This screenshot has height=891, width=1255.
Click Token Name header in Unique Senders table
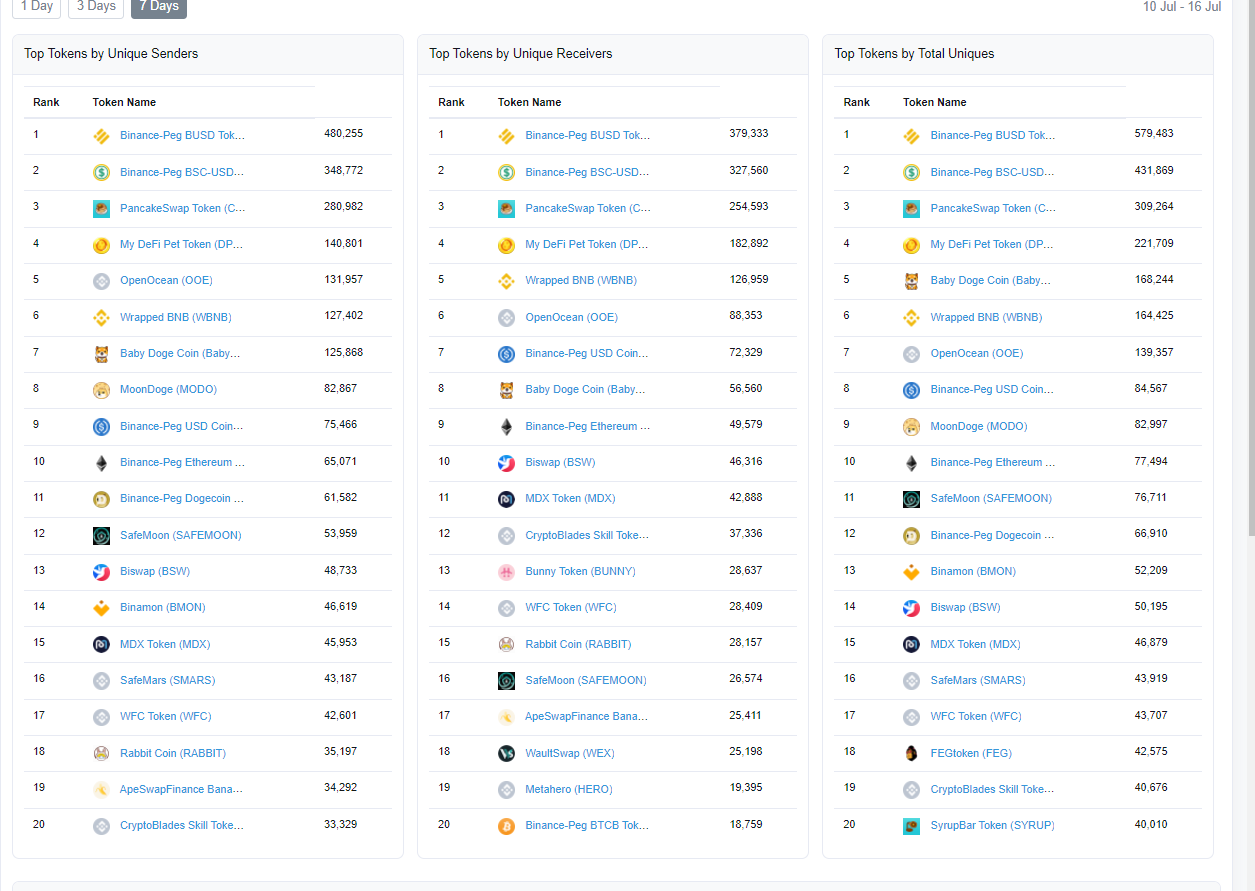(x=124, y=102)
